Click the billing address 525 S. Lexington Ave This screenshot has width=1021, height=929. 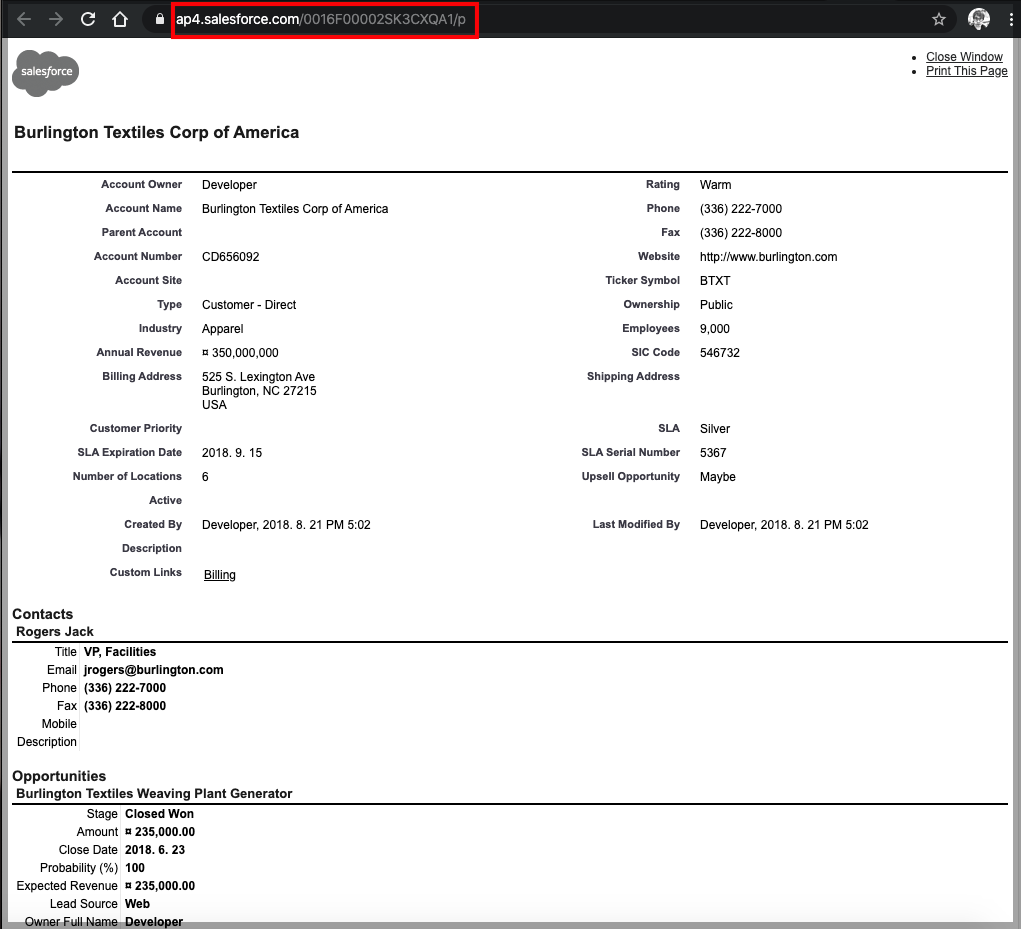coord(258,377)
